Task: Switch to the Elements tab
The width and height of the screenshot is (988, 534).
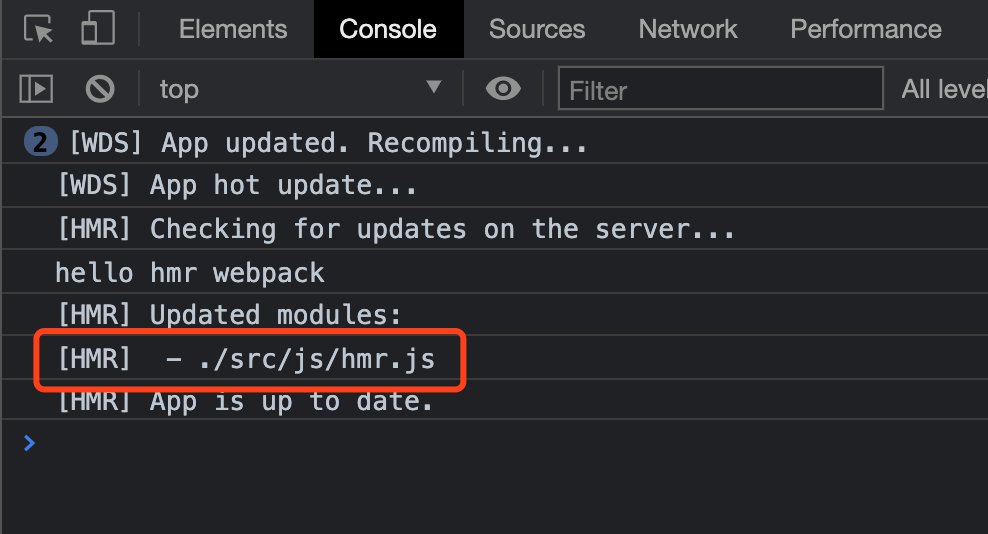Action: click(x=233, y=29)
